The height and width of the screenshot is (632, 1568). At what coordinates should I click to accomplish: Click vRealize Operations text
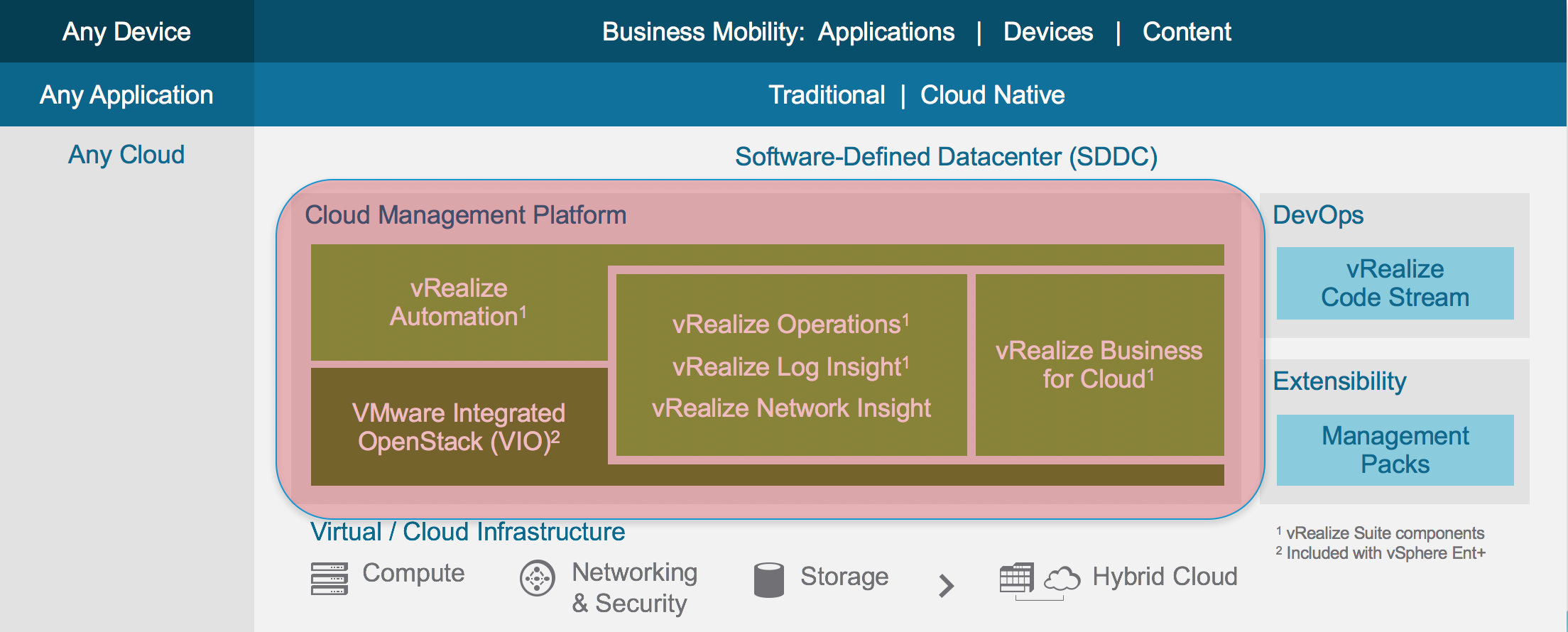tap(791, 324)
